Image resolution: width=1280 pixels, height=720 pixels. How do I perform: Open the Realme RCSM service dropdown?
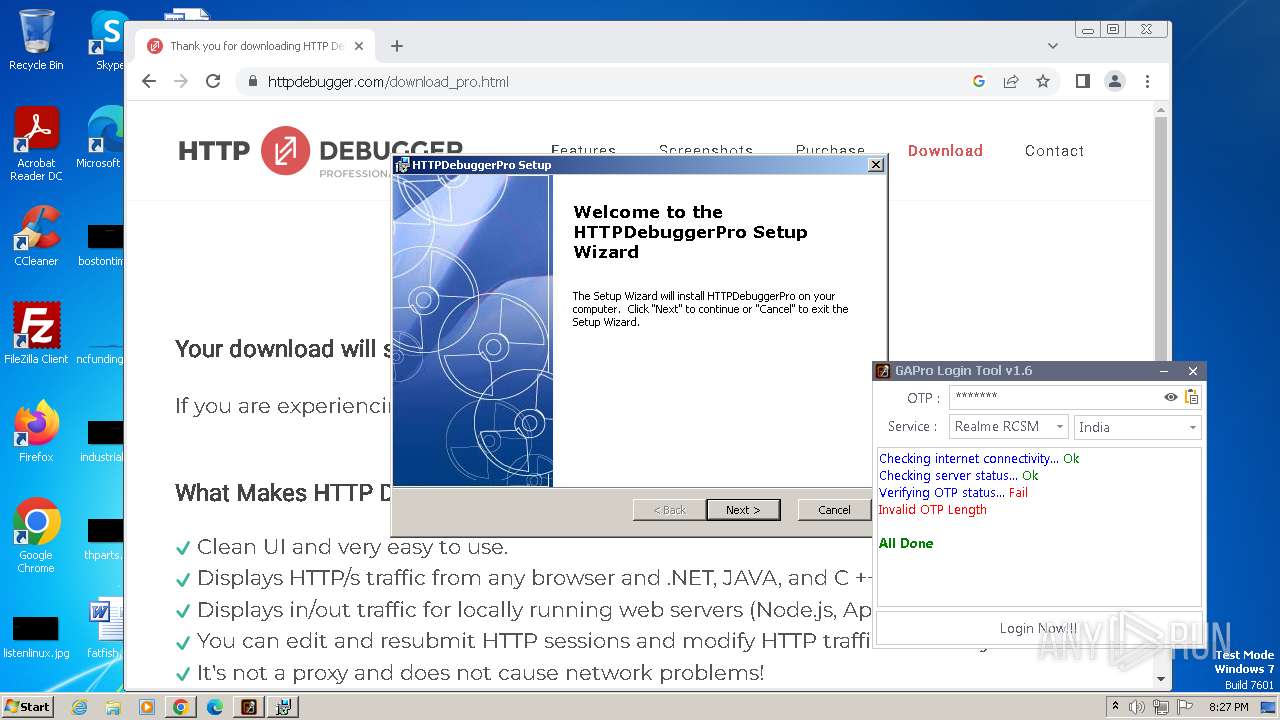[x=1009, y=427]
